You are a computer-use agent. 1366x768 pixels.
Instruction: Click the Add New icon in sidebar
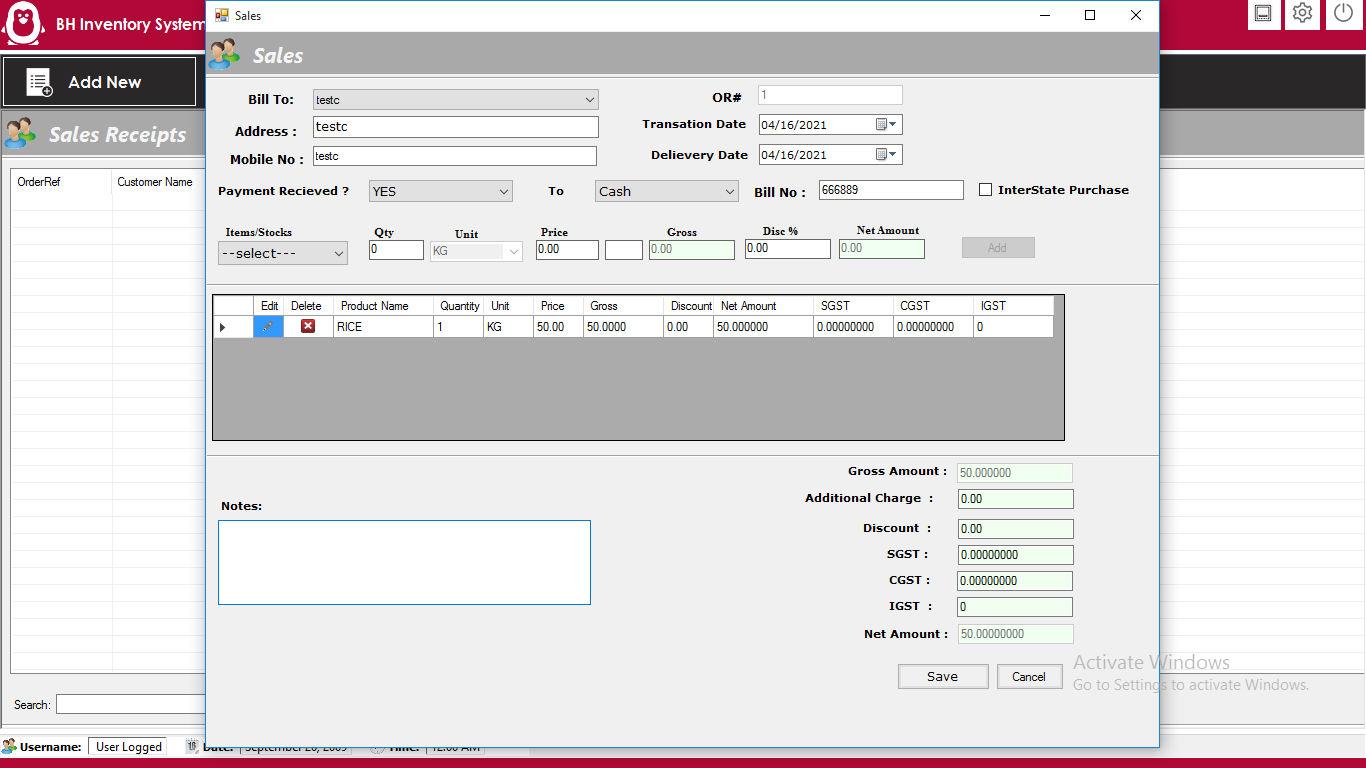(39, 82)
